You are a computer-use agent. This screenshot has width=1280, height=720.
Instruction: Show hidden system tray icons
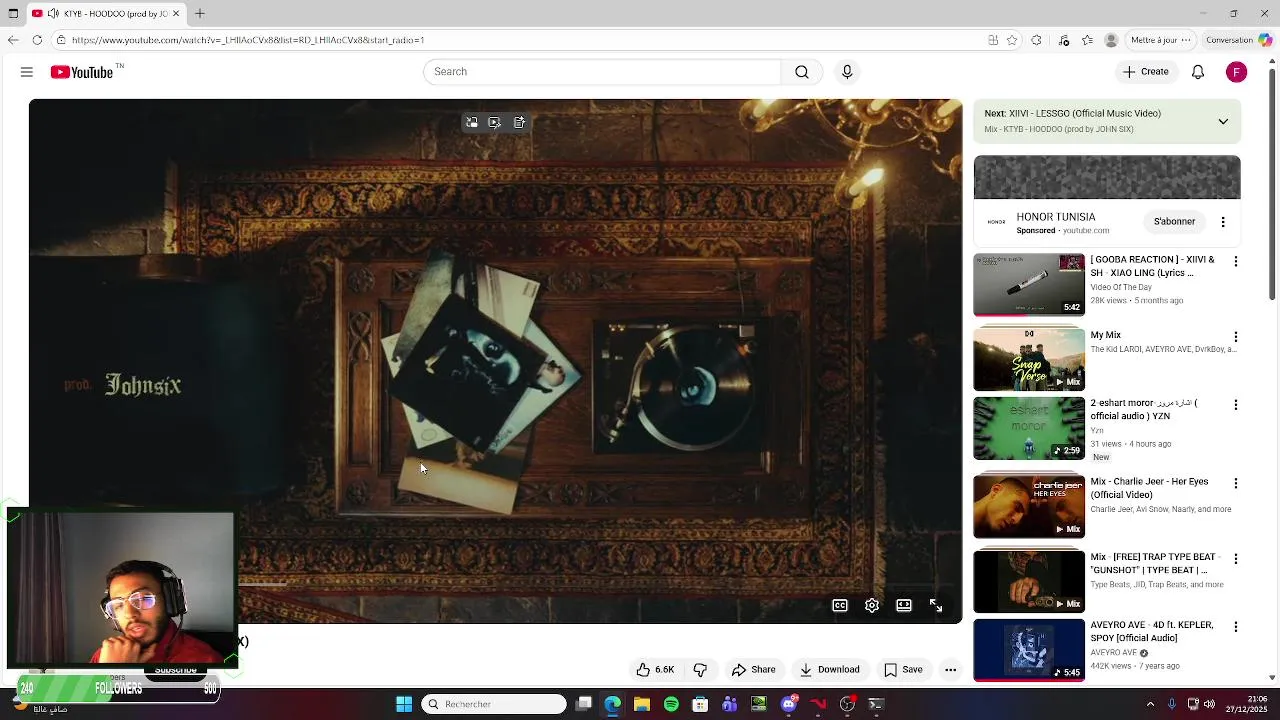1150,704
